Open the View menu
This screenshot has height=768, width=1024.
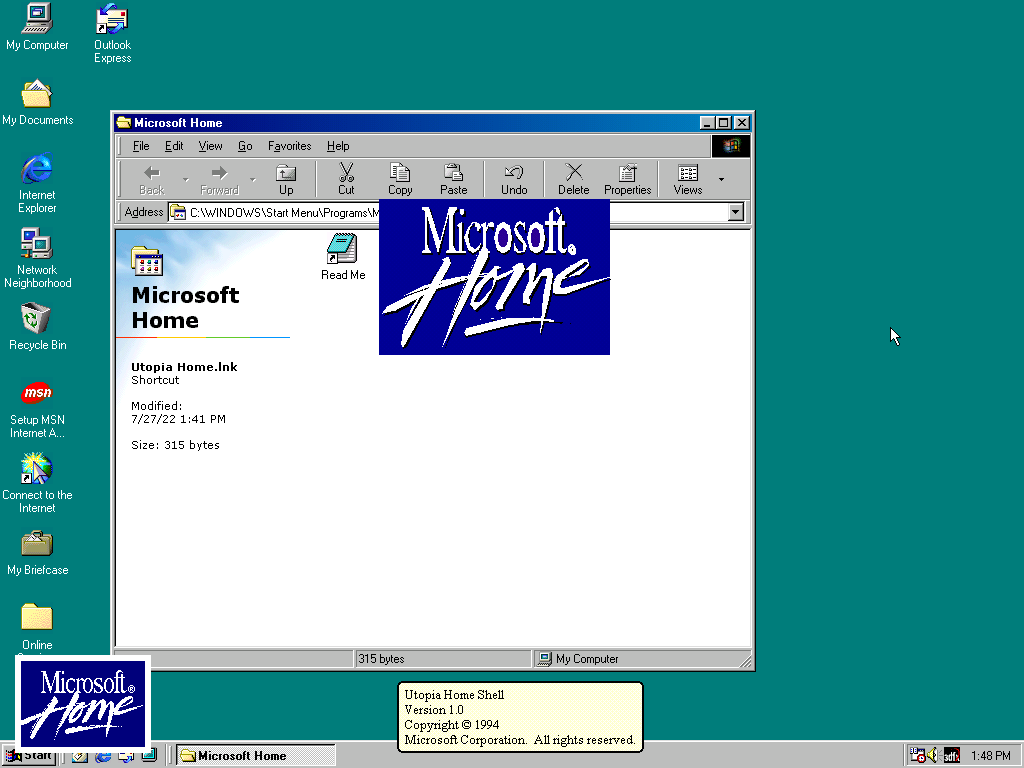[x=210, y=146]
